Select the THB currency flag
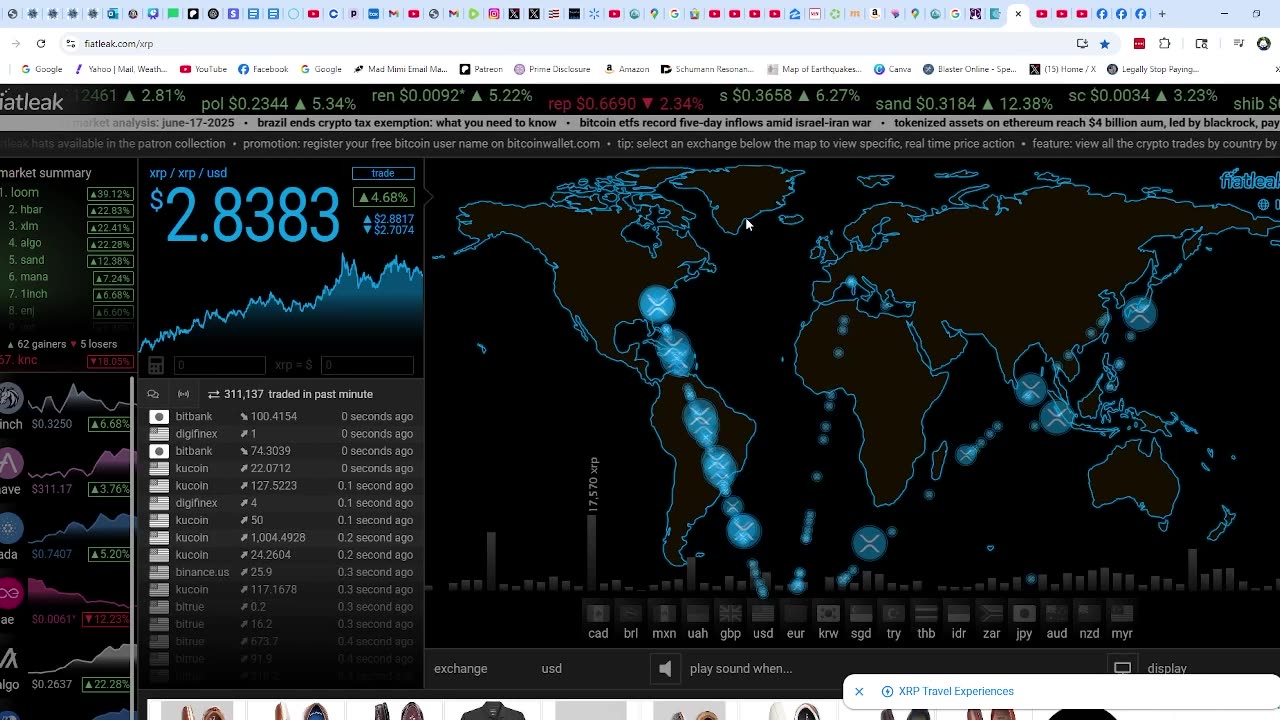This screenshot has height=720, width=1280. (926, 614)
